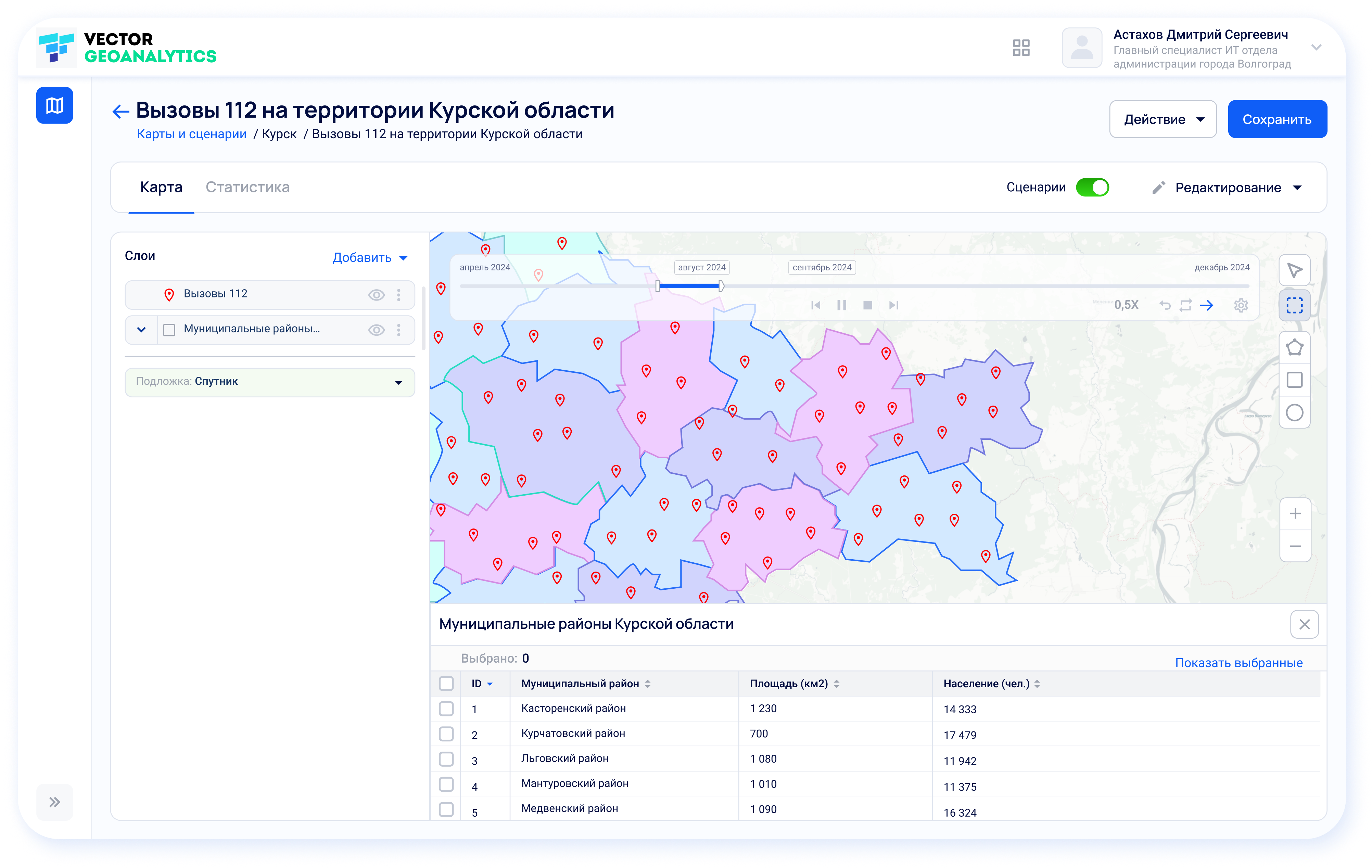Open the apps grid icon

point(1021,48)
